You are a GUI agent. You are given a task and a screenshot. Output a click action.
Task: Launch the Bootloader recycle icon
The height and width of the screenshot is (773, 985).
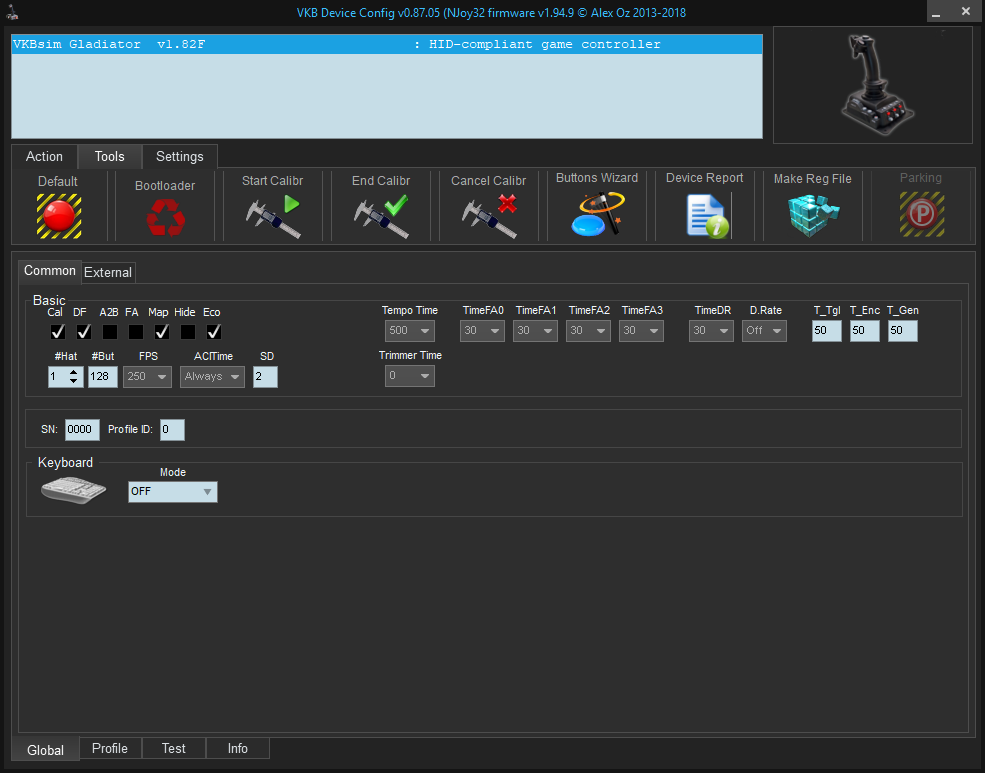tap(165, 217)
